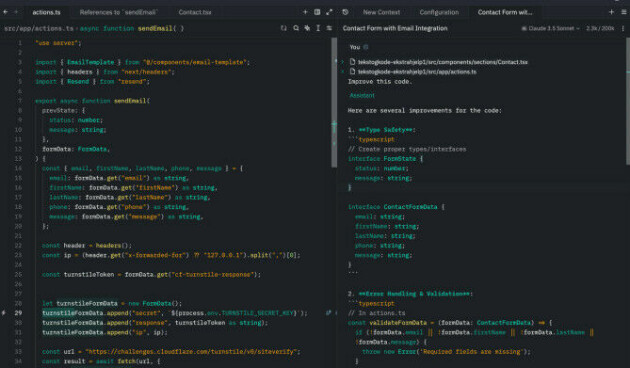This screenshot has height=368, width=630.
Task: Go back with the left arrow in editor
Action: tap(5, 12)
